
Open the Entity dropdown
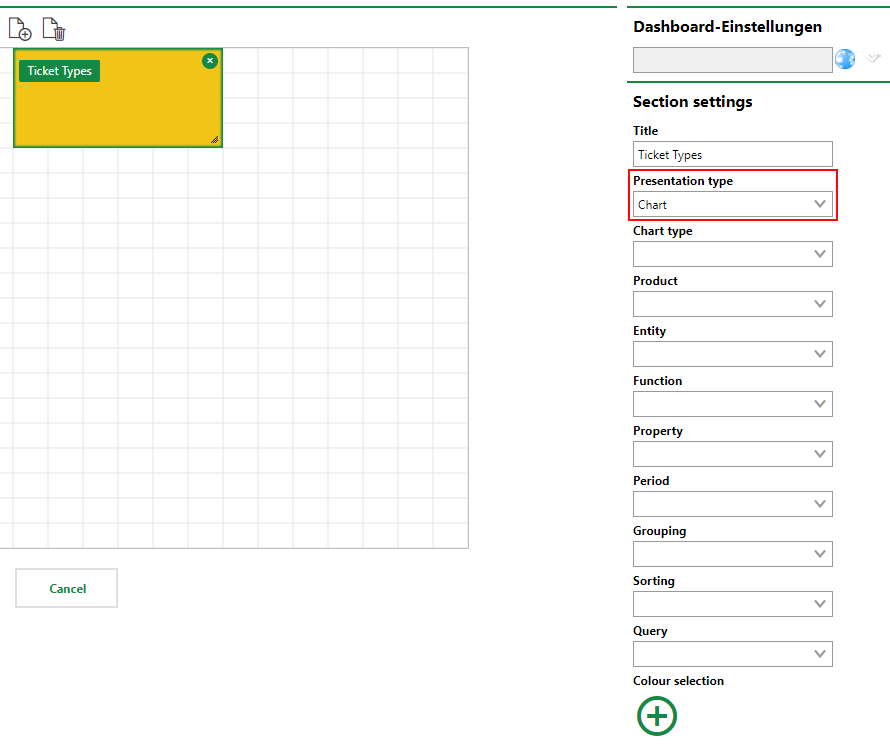coord(732,354)
